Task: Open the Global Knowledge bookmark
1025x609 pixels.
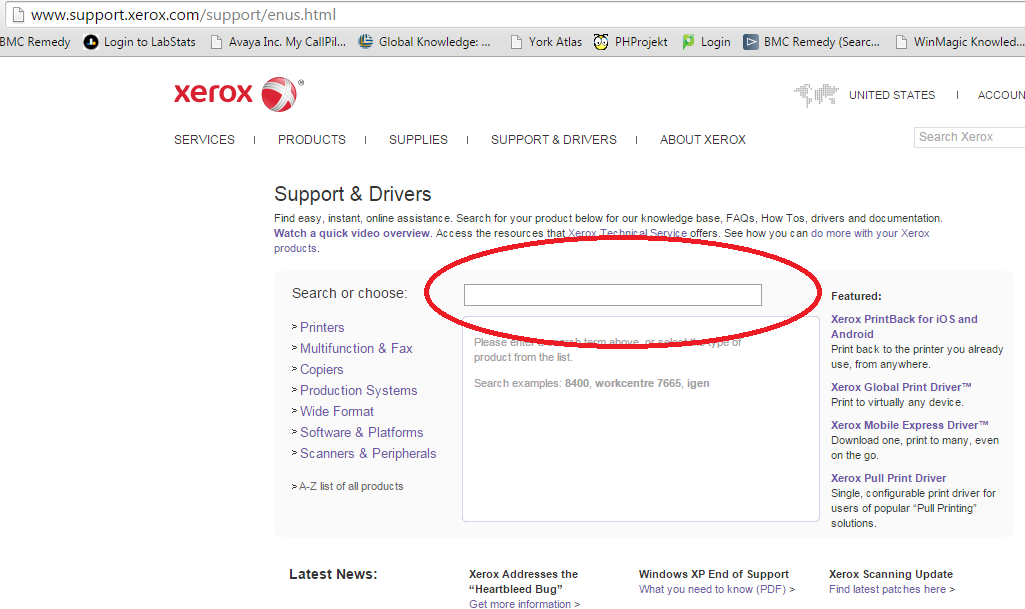Action: pyautogui.click(x=425, y=42)
